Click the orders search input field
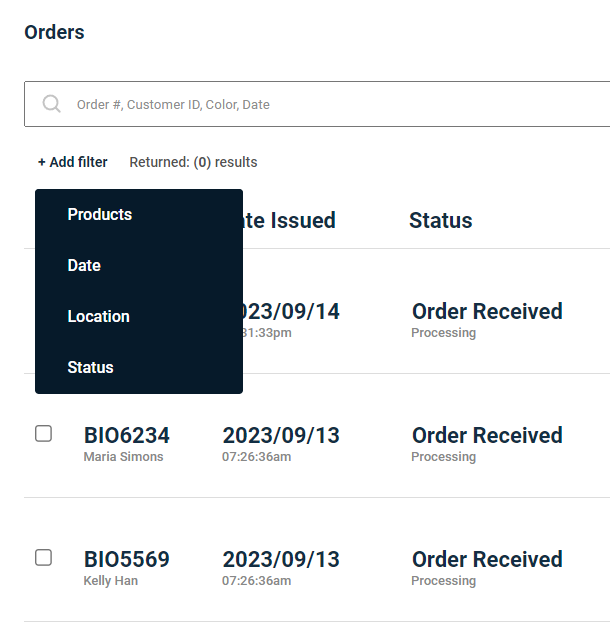The image size is (610, 634). pos(330,104)
